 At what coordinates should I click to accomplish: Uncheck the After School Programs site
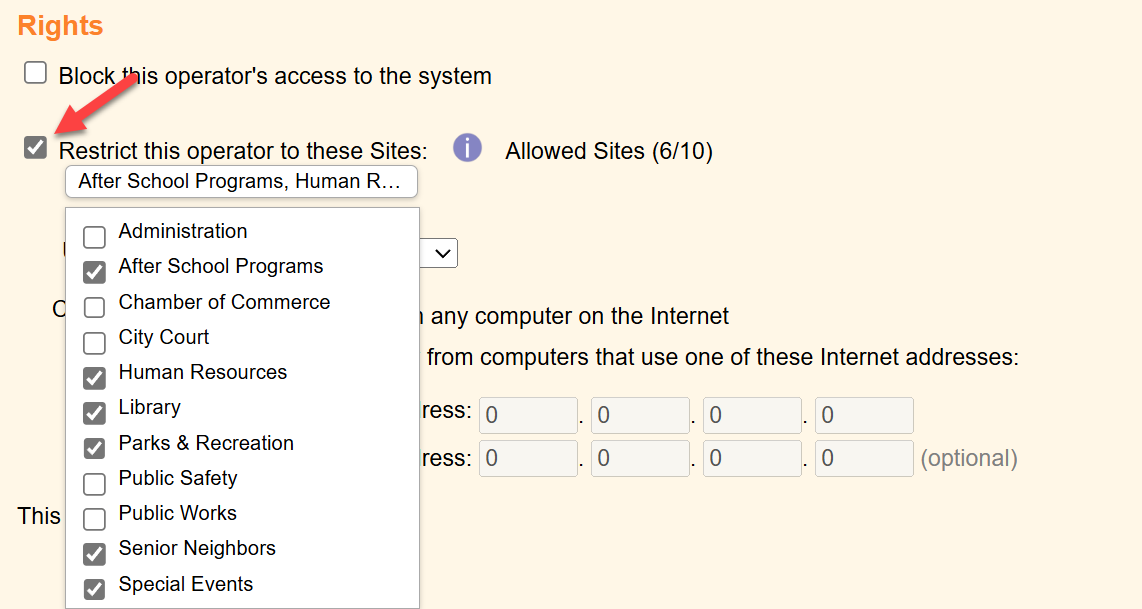tap(94, 272)
